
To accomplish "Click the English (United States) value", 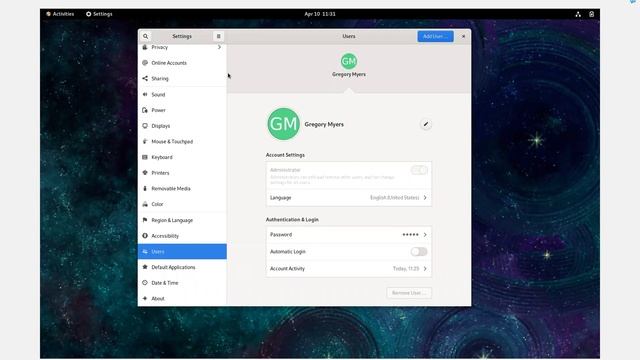I will pos(394,198).
